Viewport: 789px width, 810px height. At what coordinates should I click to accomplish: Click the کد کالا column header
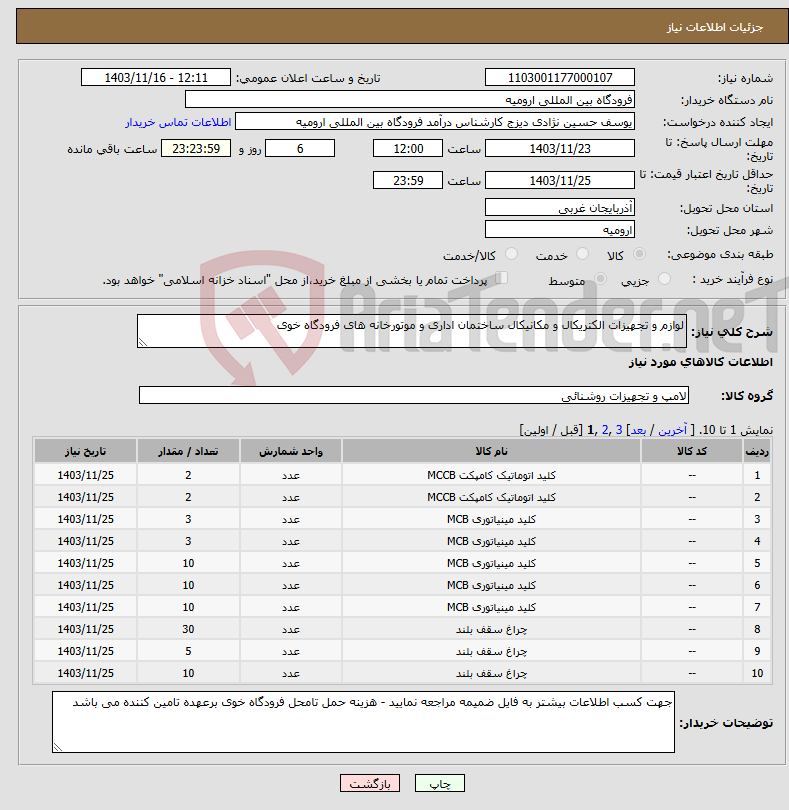tap(692, 451)
